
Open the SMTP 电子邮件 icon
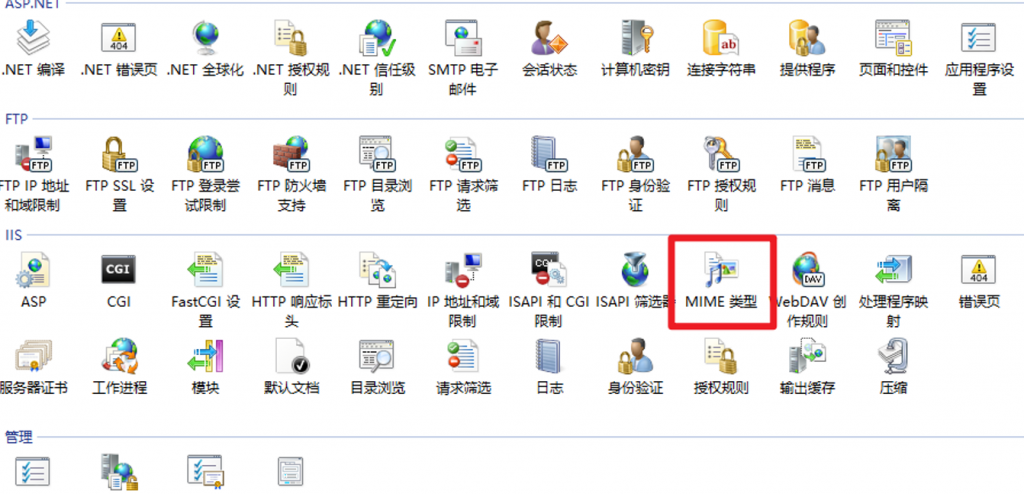(463, 40)
